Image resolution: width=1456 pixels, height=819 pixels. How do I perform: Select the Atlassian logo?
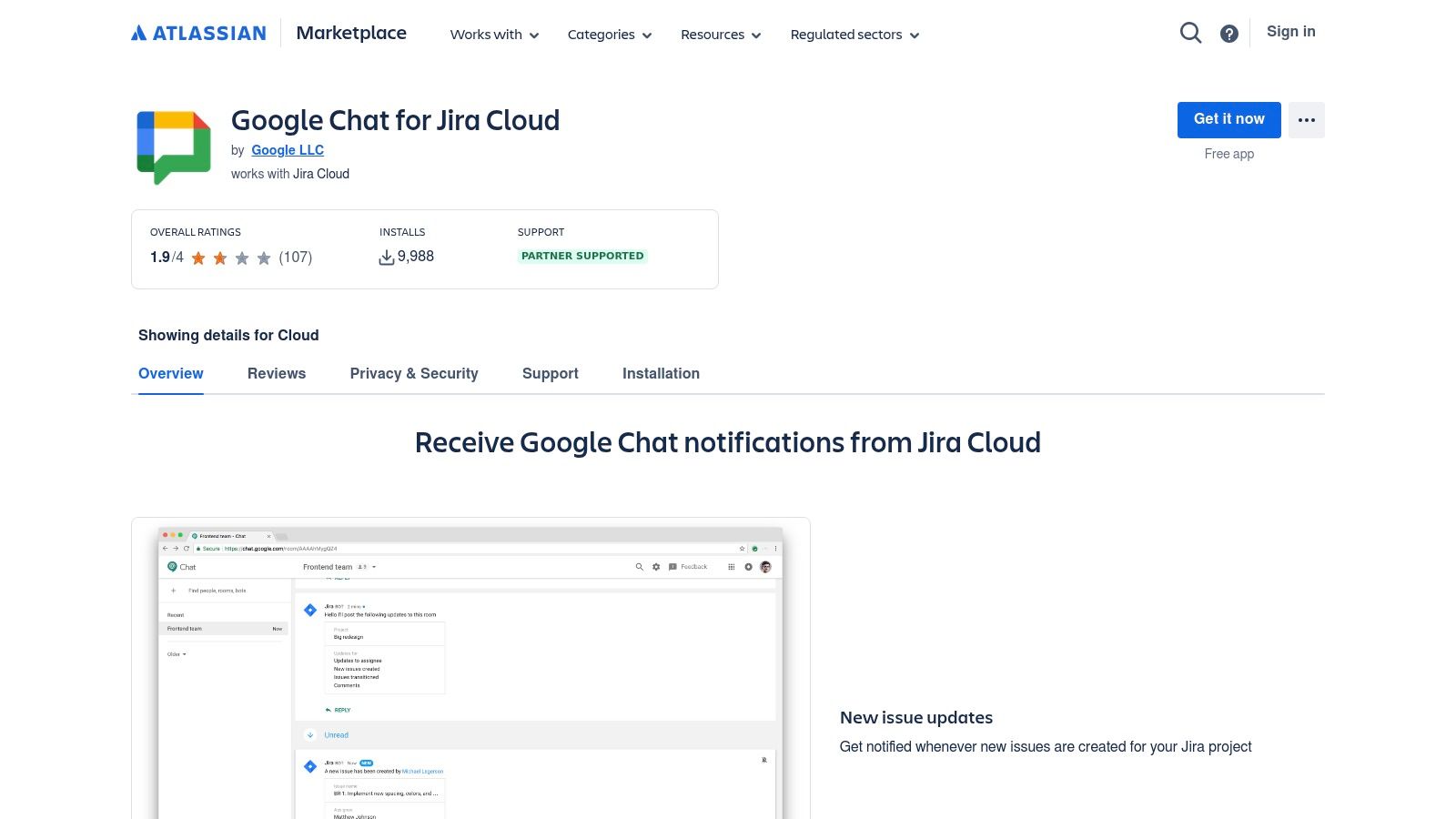point(197,32)
